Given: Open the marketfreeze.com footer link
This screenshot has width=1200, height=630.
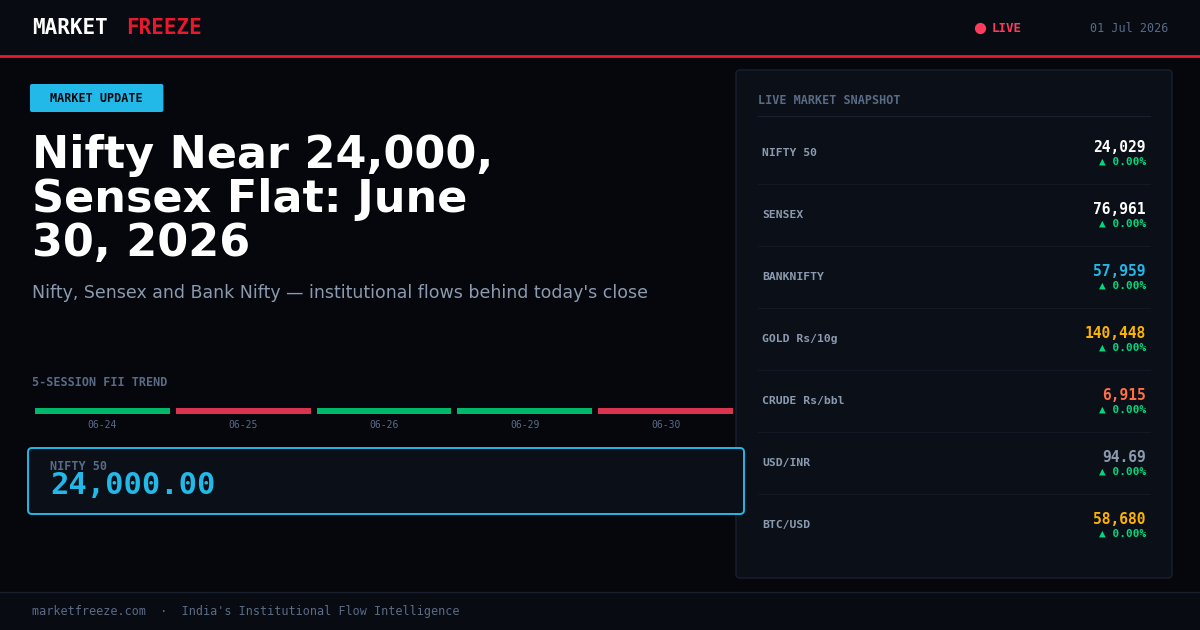Looking at the screenshot, I should 89,611.
